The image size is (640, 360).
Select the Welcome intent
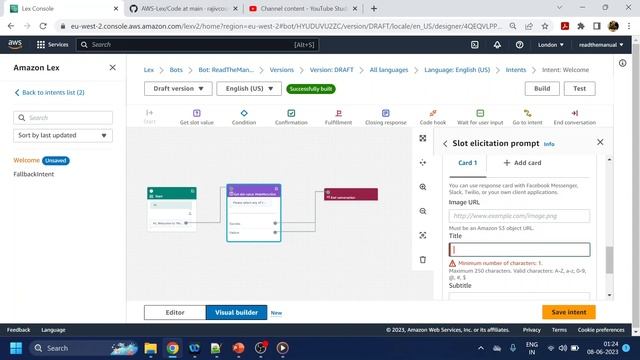pos(27,160)
